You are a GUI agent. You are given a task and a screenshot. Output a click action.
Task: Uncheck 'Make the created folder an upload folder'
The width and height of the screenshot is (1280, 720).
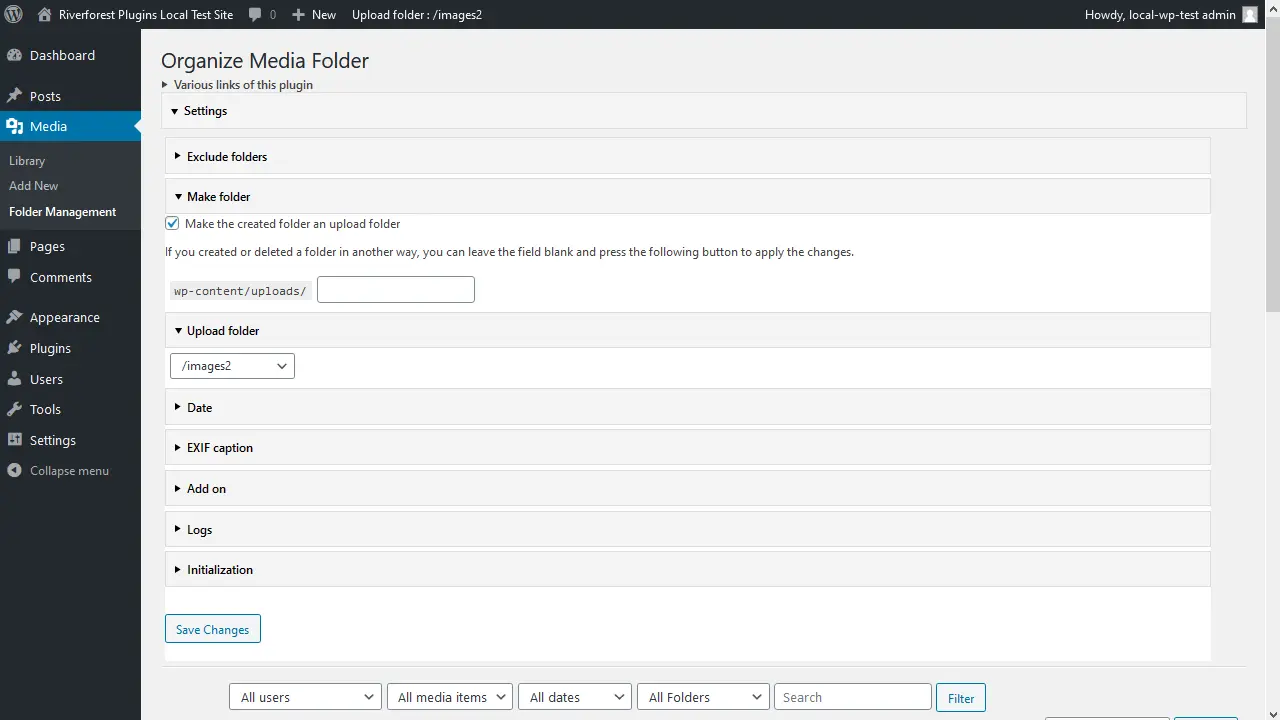(x=171, y=222)
